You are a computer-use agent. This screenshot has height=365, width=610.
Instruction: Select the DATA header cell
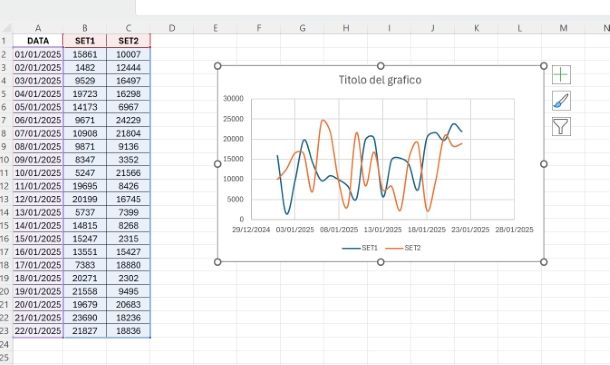click(x=38, y=41)
